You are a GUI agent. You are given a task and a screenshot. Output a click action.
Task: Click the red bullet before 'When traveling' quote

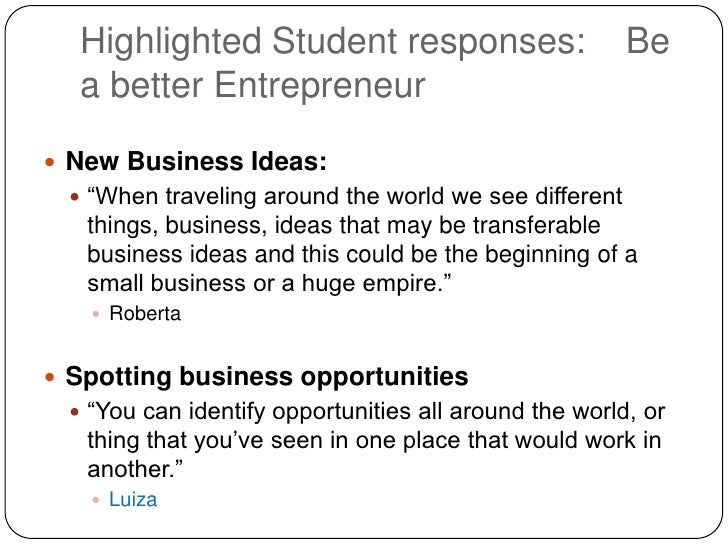pos(75,197)
